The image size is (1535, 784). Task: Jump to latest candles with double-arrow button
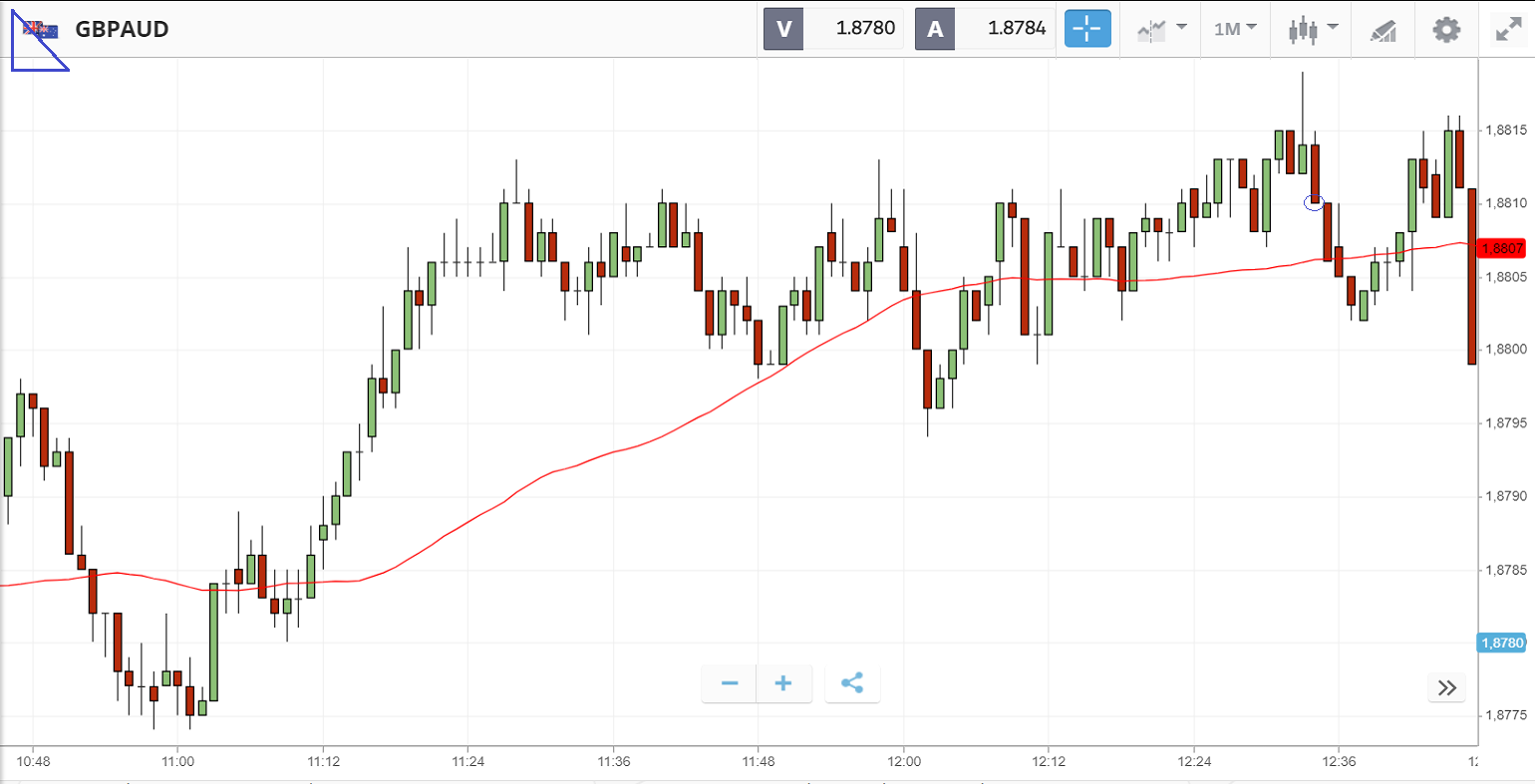1447,687
